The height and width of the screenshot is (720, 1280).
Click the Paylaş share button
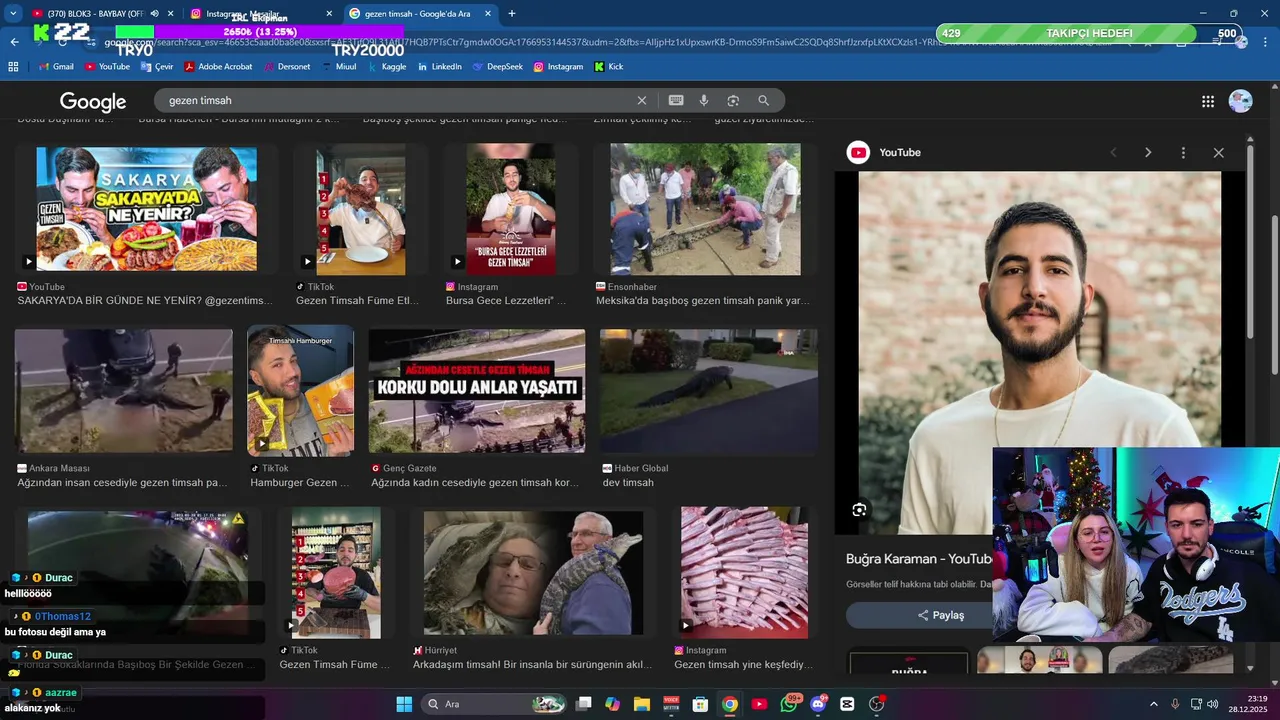[941, 615]
